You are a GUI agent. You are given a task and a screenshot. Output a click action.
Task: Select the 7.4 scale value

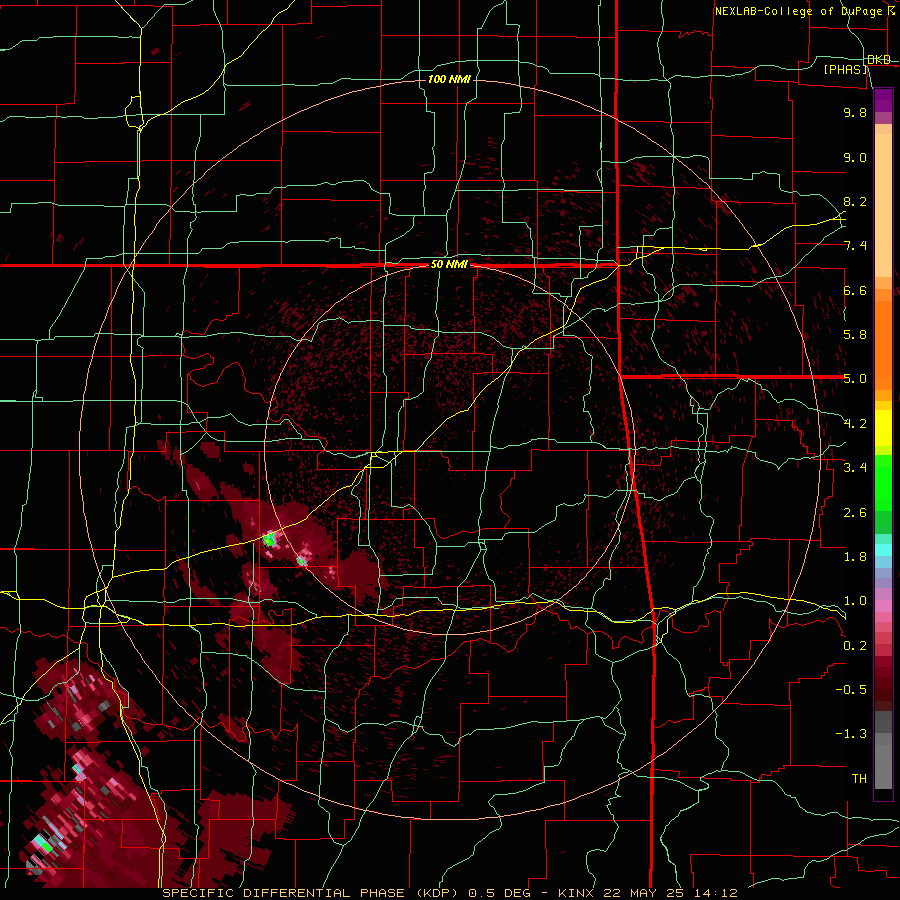pos(855,246)
